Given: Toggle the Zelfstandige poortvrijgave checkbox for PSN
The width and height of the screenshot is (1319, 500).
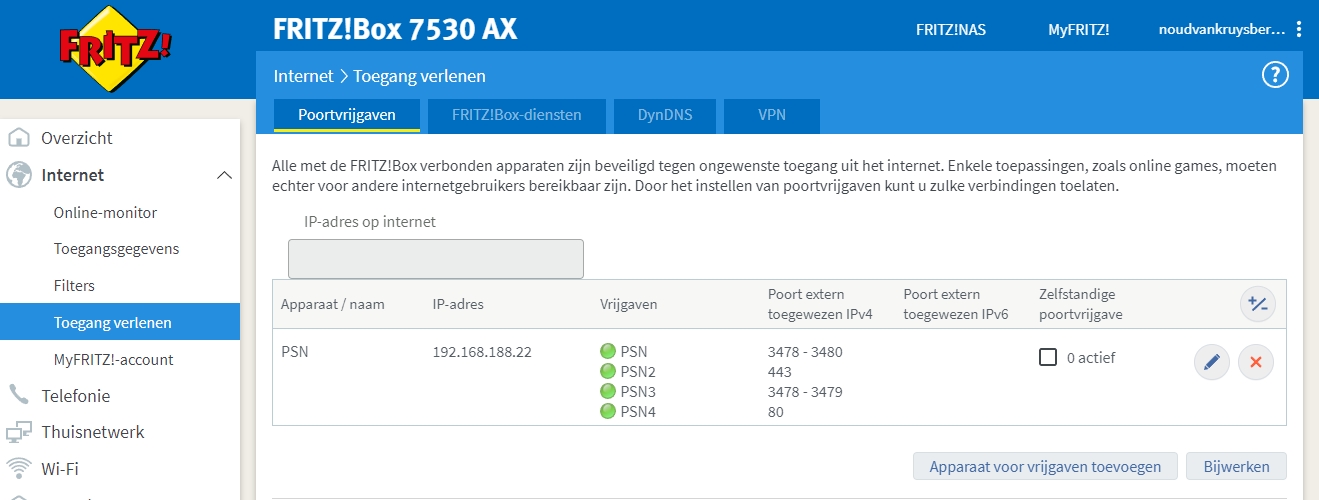Looking at the screenshot, I should (1048, 357).
